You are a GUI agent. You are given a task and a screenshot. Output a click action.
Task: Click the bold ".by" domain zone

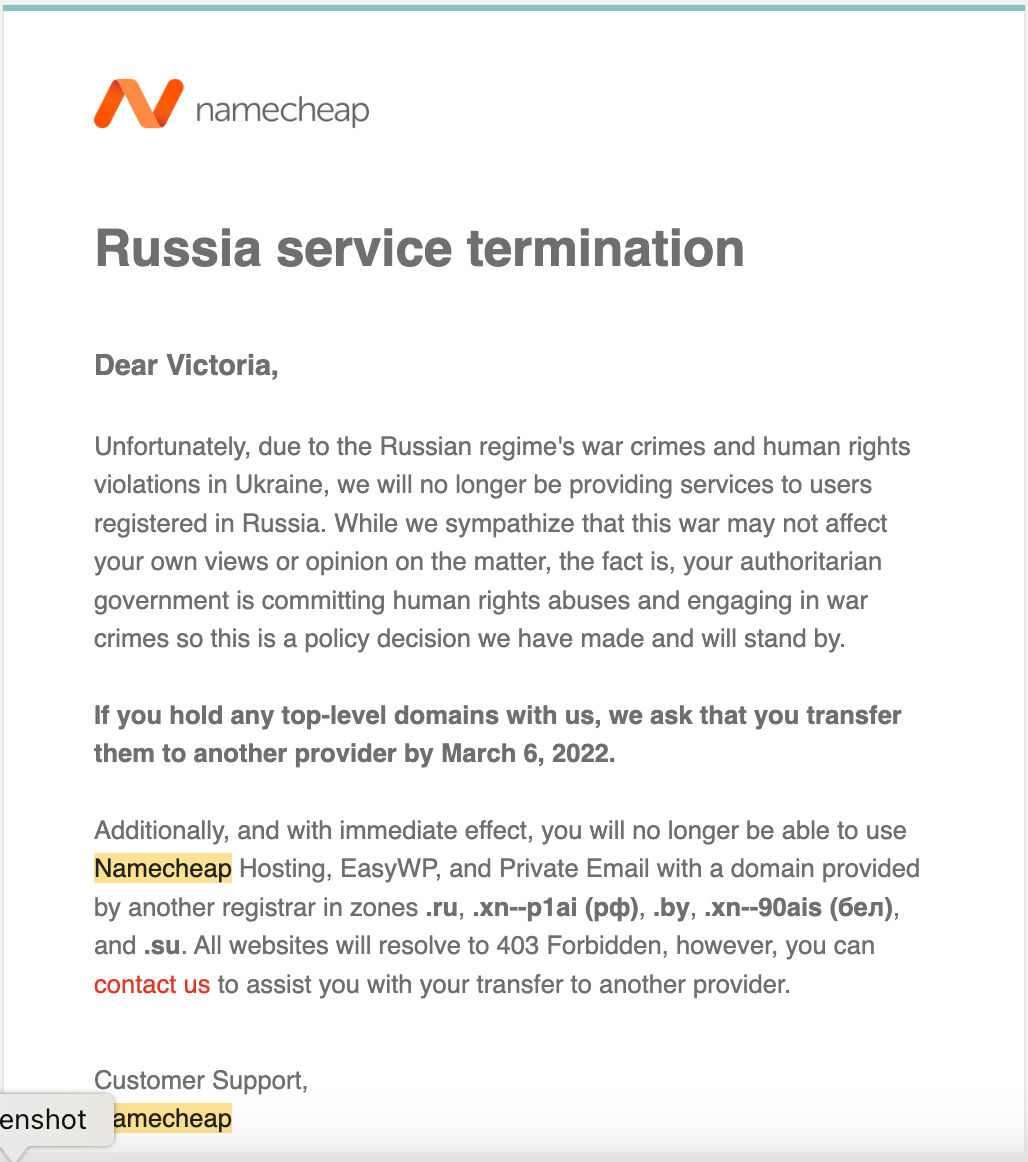point(670,907)
